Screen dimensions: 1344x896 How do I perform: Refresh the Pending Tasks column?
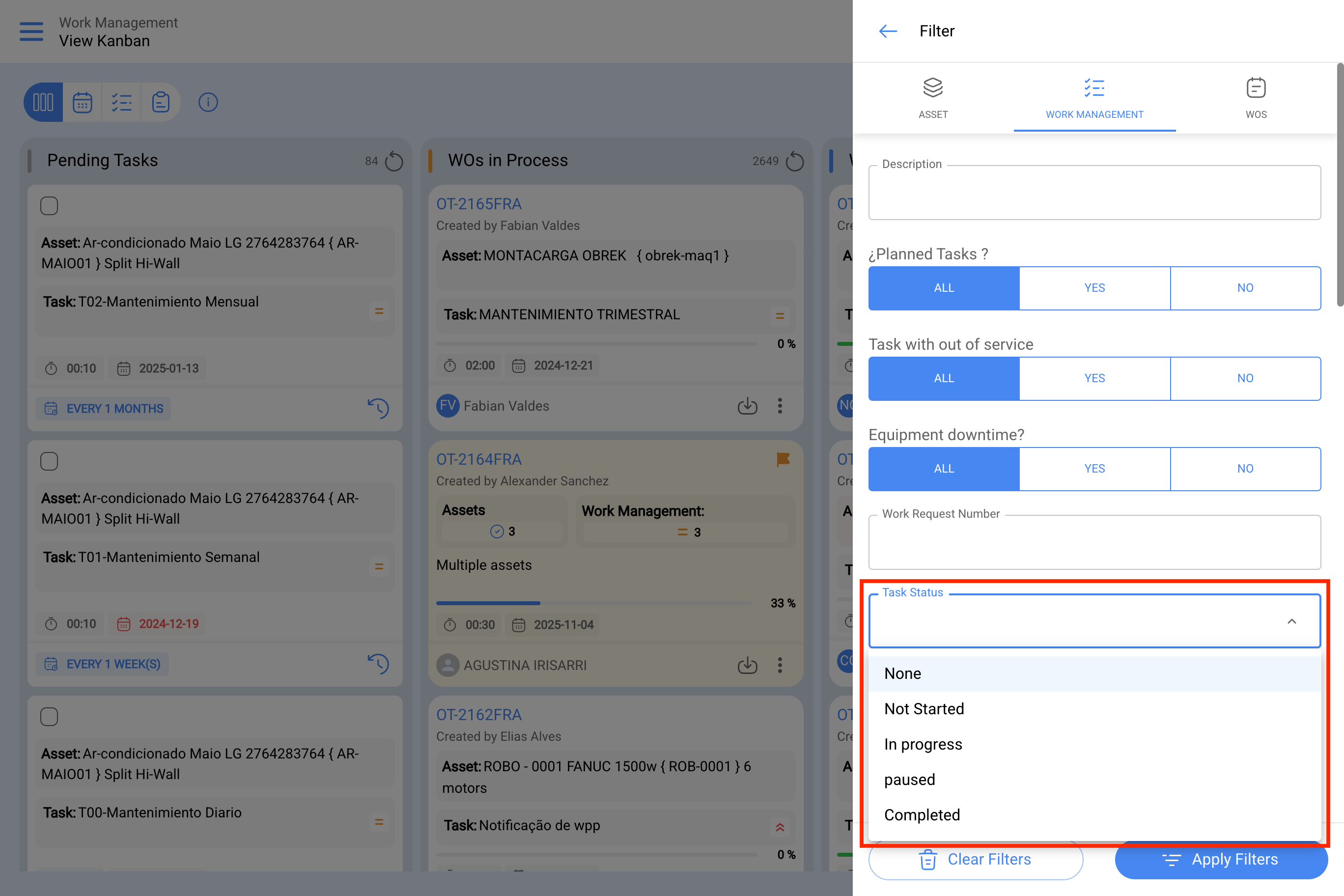pos(393,161)
